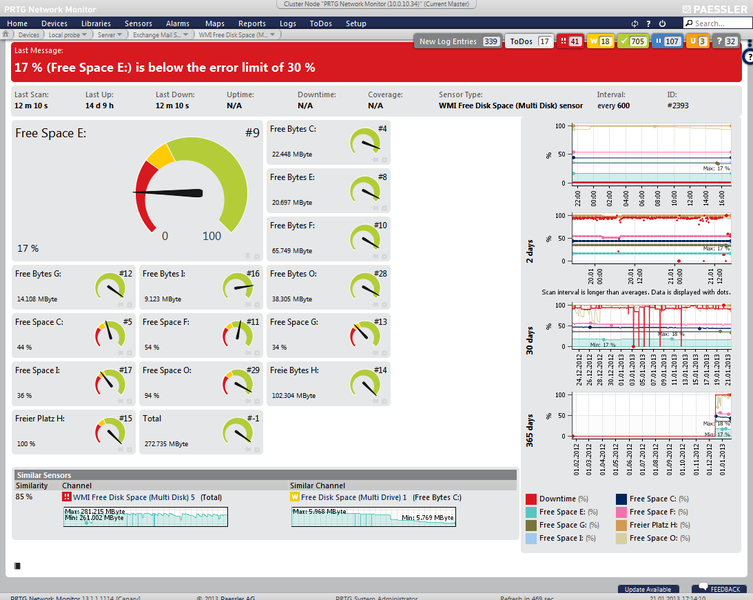Click the FEEDBACK button
This screenshot has height=600, width=753.
(719, 588)
